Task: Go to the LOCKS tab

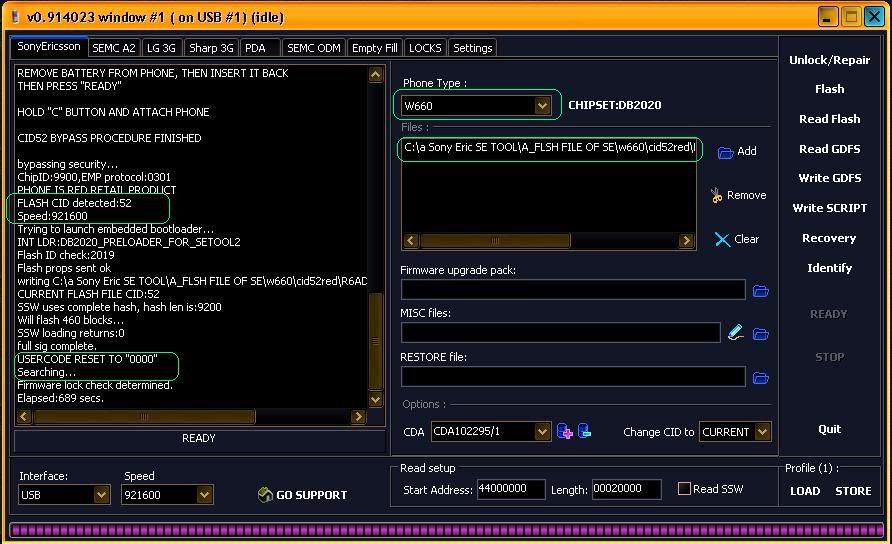Action: (425, 48)
